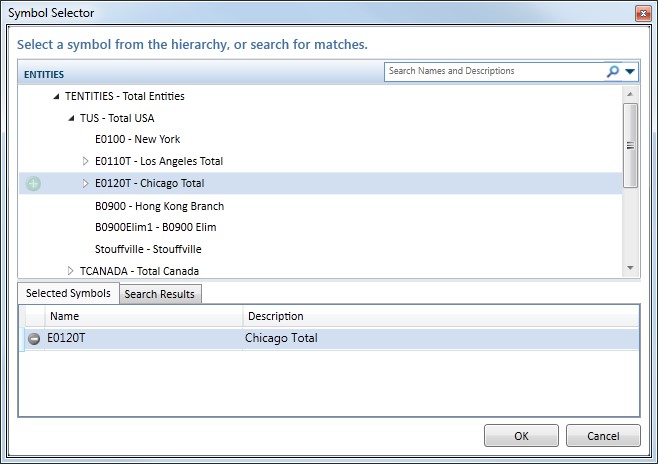658x464 pixels.
Task: Select B0900 - Hong Kong Branch entity
Action: (159, 206)
